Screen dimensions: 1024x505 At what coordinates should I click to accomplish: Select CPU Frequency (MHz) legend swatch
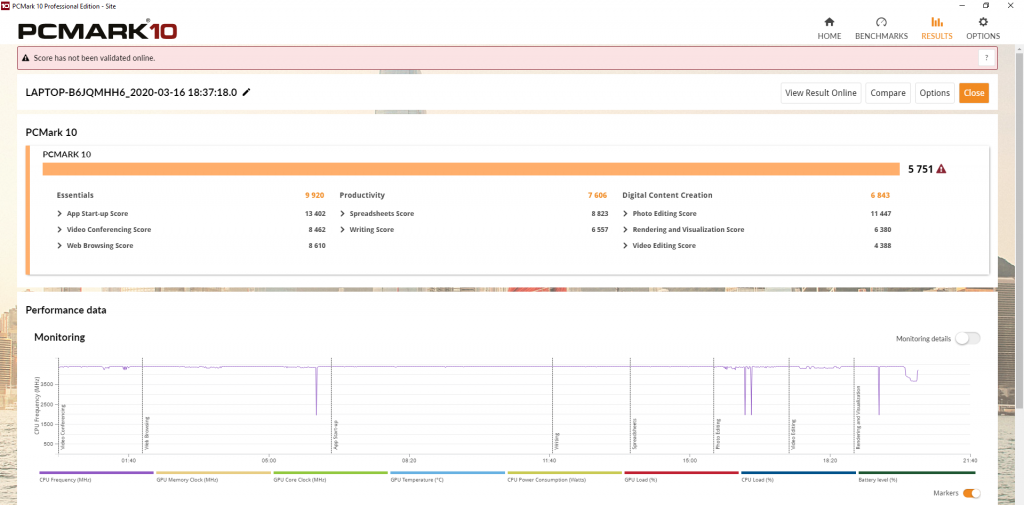point(97,472)
